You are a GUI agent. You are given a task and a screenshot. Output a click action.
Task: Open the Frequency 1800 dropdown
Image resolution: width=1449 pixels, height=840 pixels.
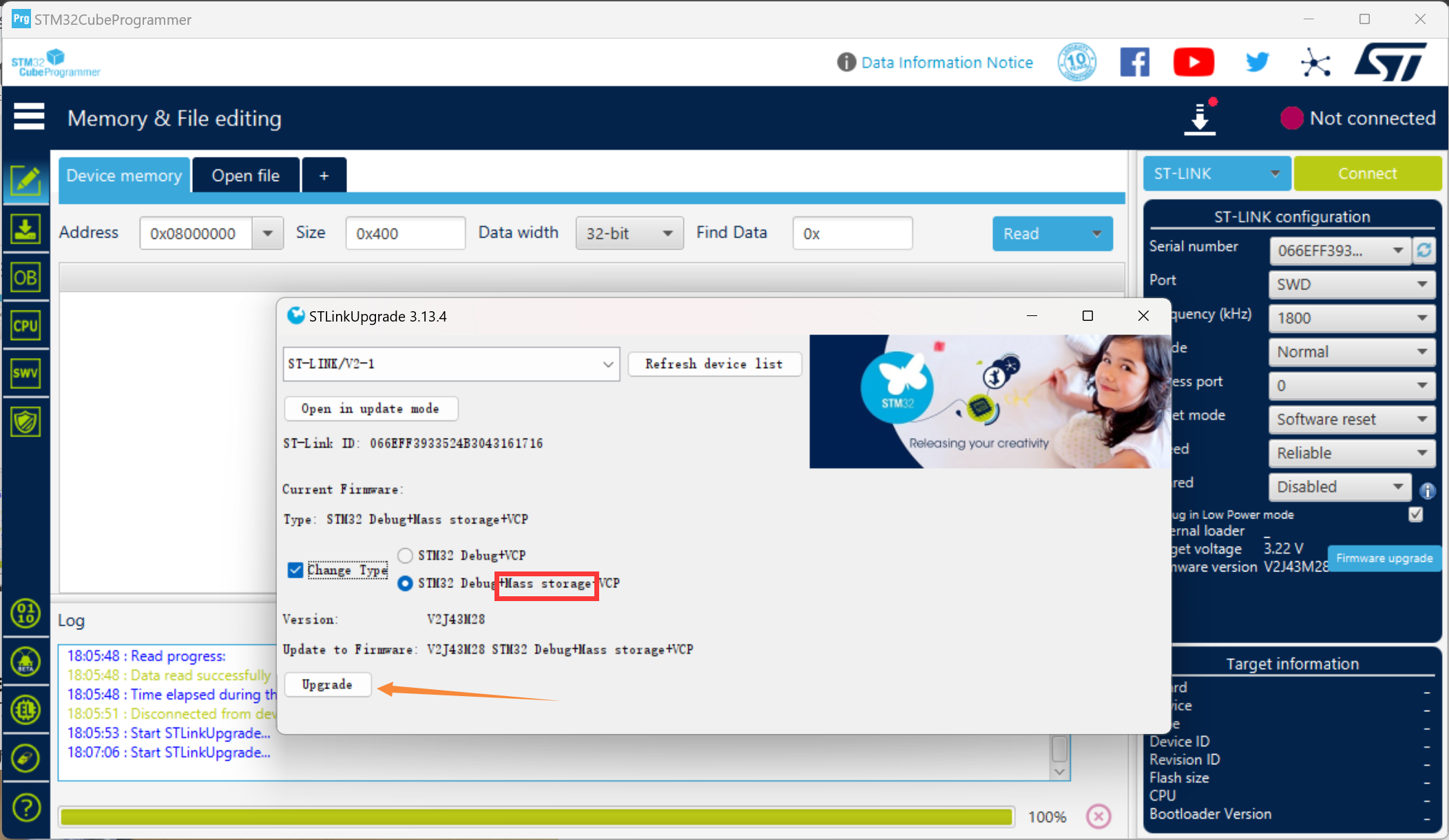click(x=1352, y=318)
